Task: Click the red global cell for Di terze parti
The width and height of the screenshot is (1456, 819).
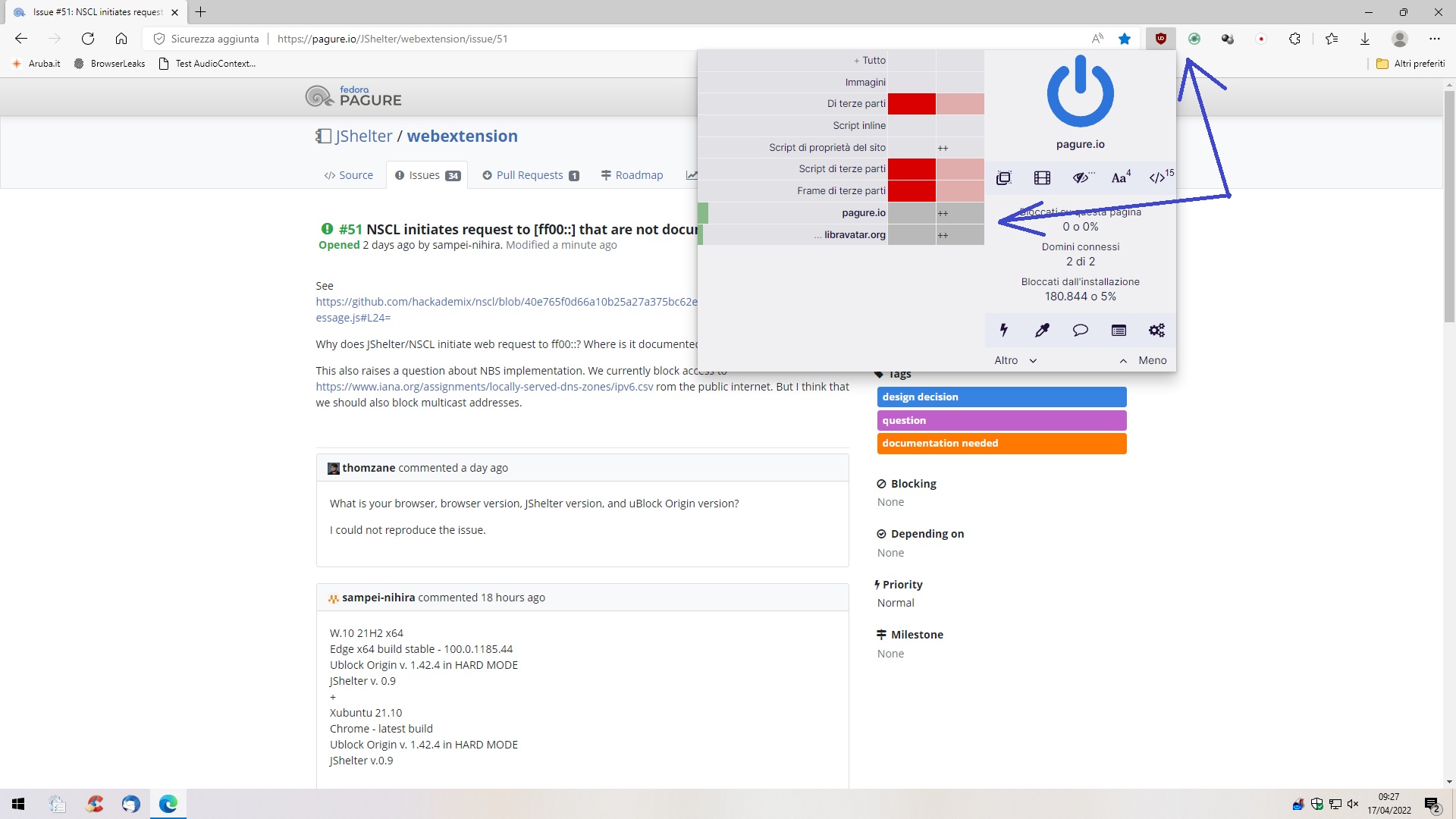Action: (x=912, y=104)
